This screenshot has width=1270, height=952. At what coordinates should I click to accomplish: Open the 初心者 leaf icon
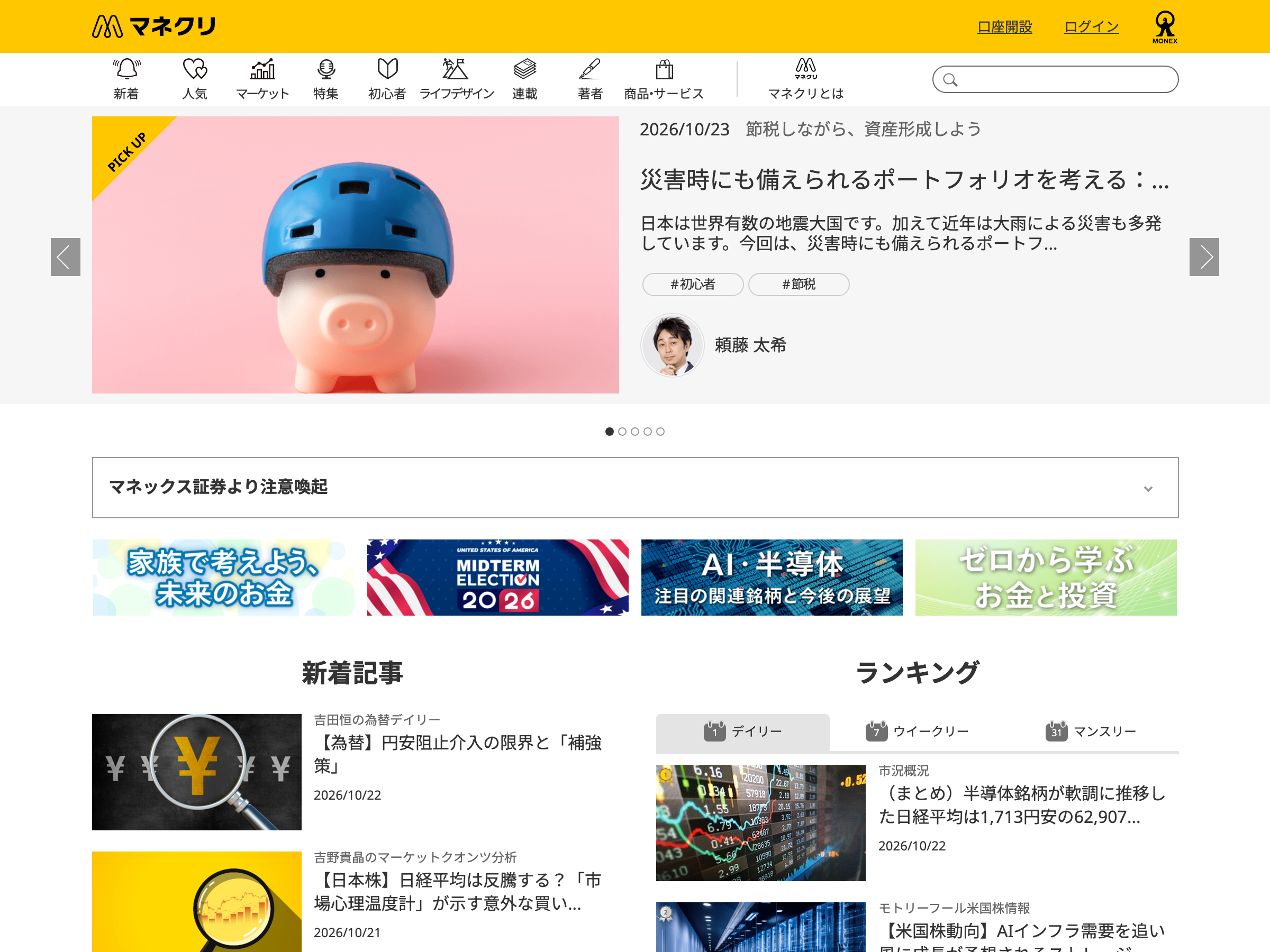tap(387, 69)
